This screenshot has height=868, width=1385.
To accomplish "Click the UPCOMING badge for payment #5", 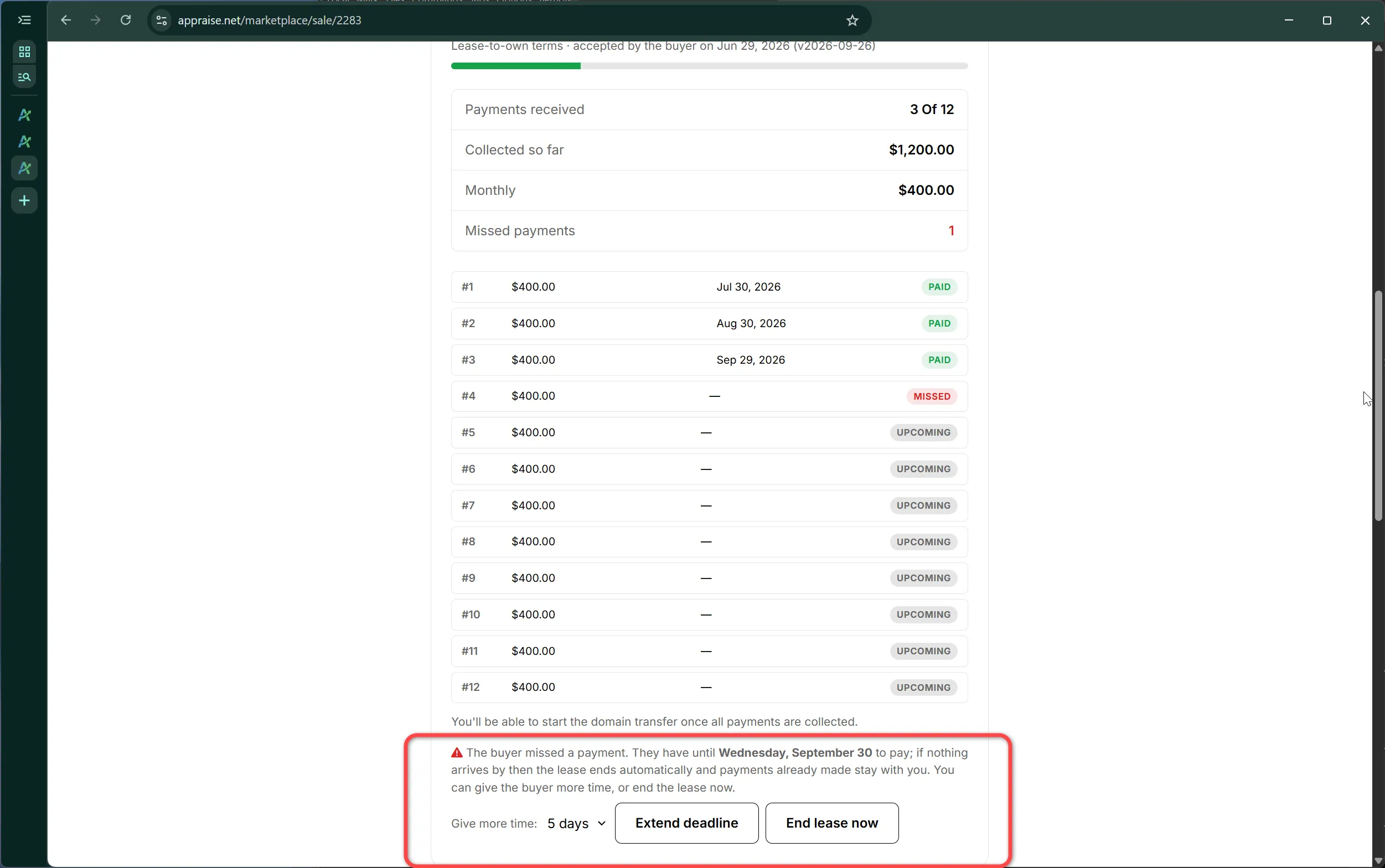I will (923, 432).
